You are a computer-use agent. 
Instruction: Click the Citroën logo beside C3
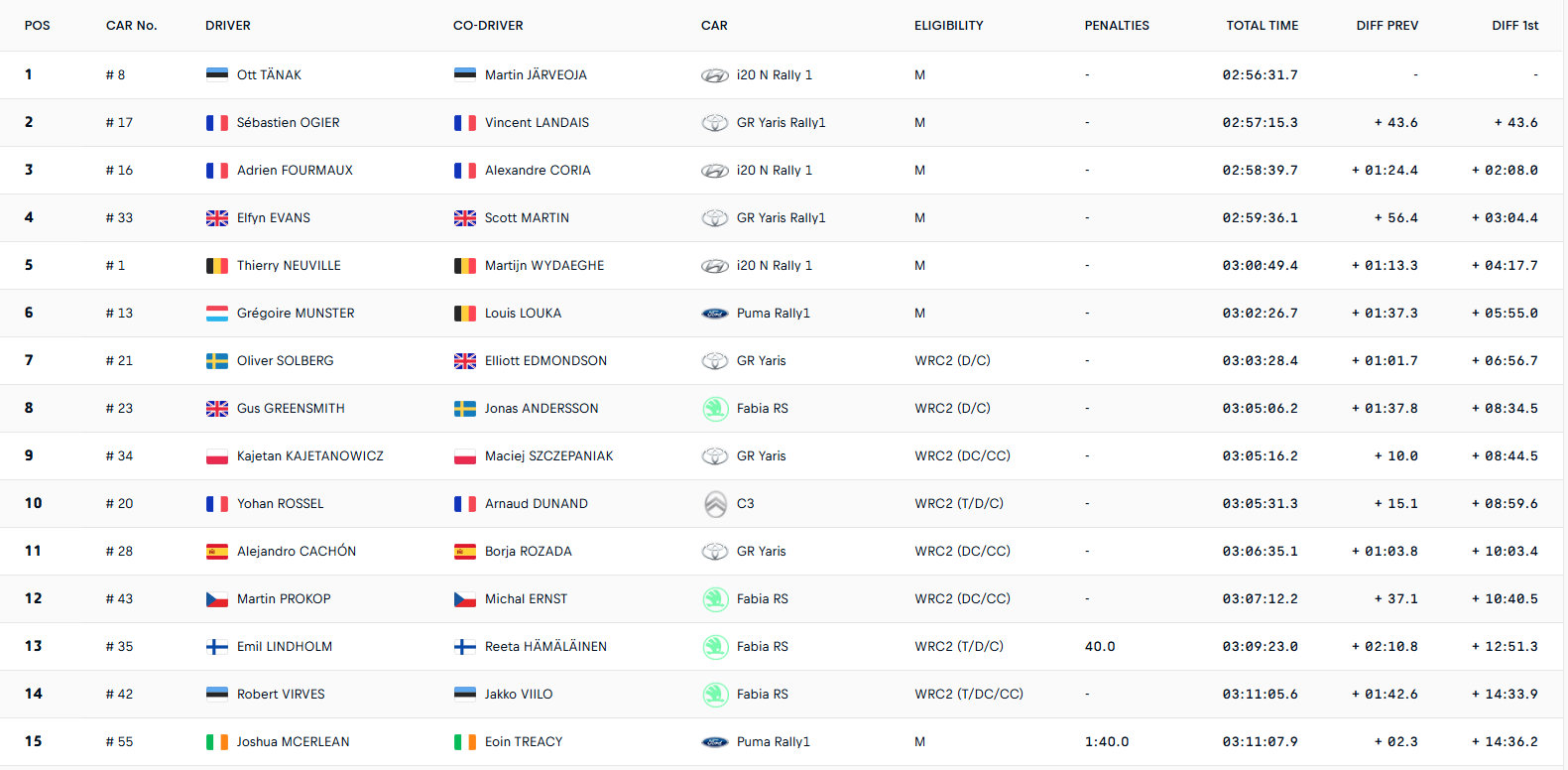tap(715, 504)
